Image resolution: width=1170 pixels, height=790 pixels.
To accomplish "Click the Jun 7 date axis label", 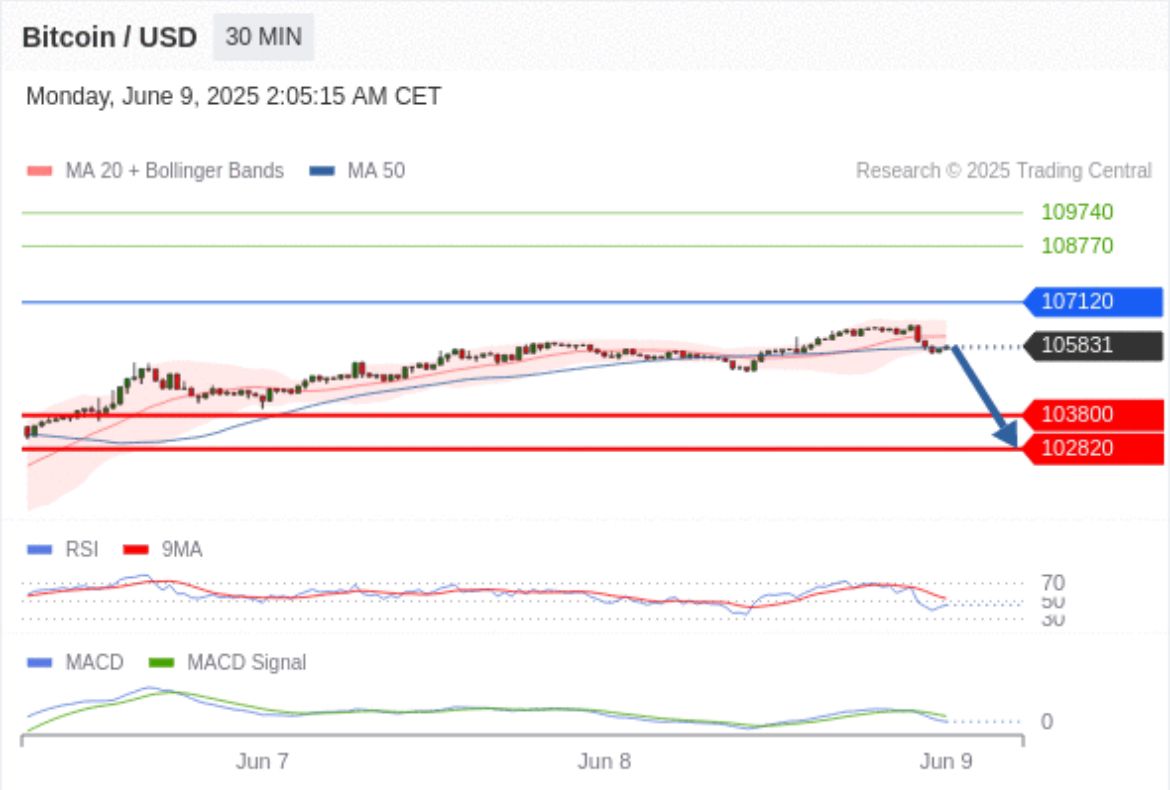I will coord(262,762).
